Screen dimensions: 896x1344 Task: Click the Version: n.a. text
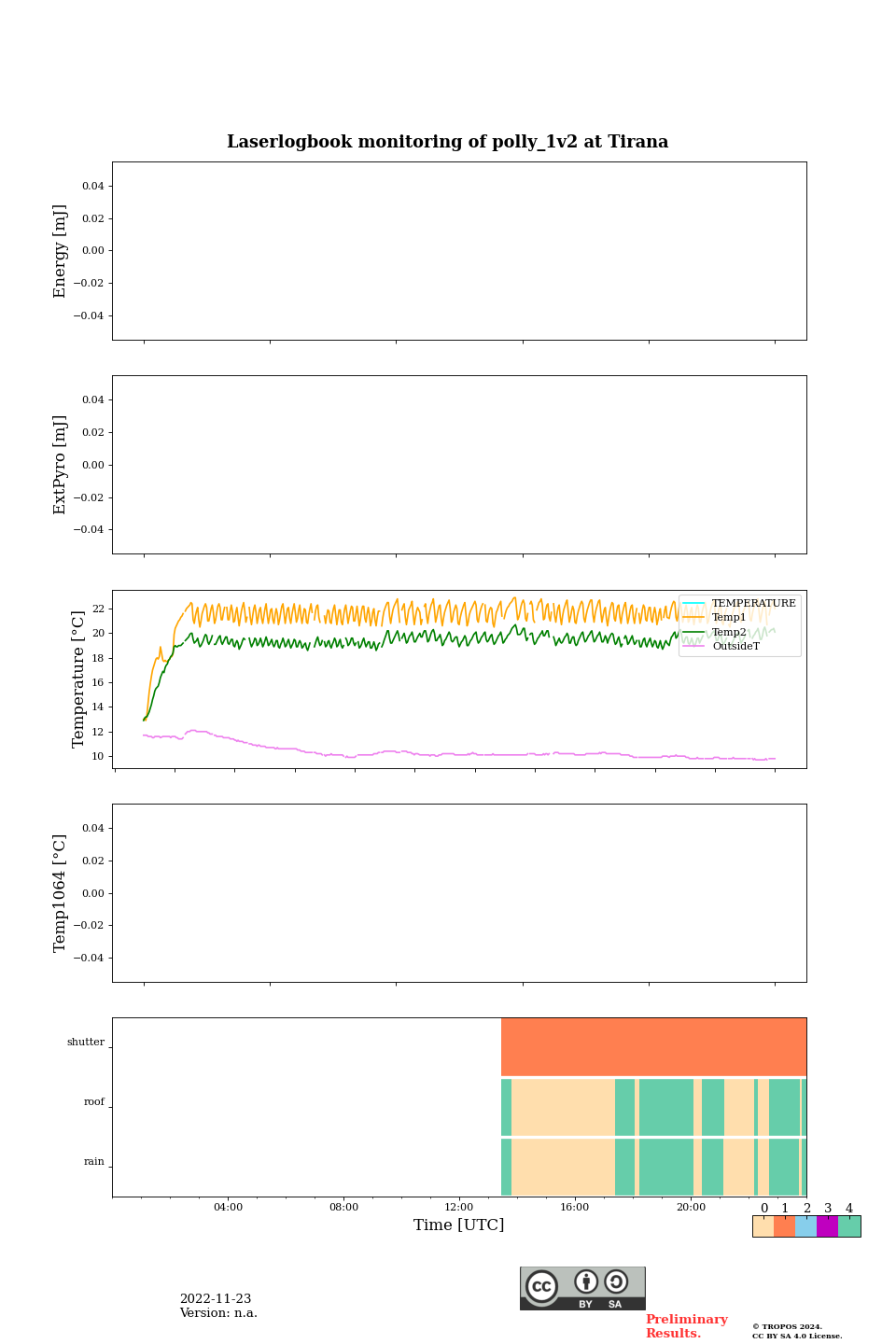(218, 1313)
